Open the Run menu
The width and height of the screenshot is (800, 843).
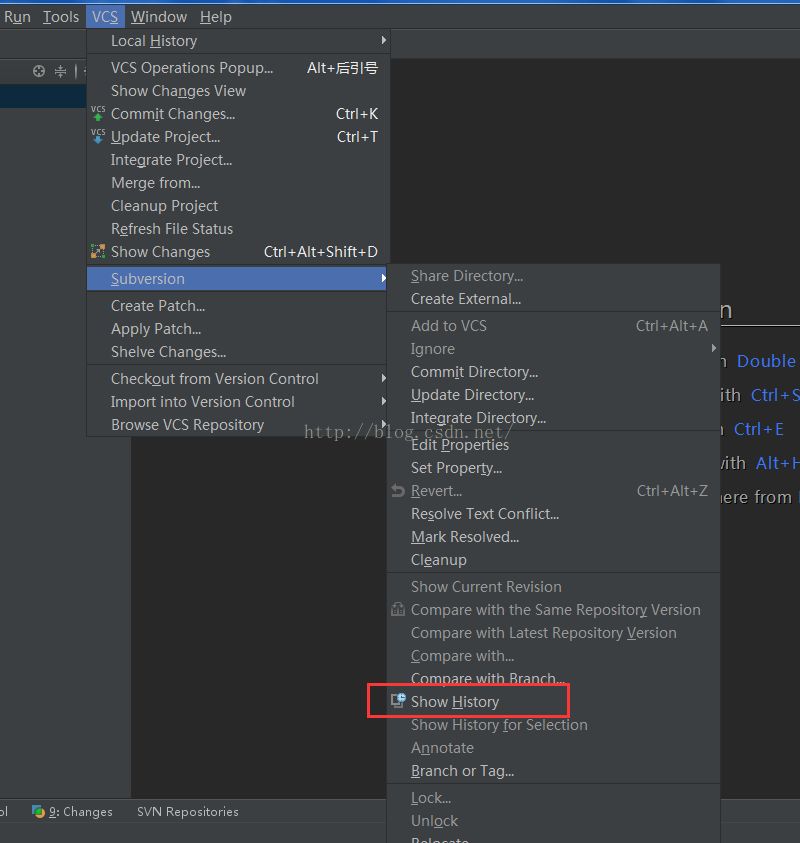pos(17,17)
